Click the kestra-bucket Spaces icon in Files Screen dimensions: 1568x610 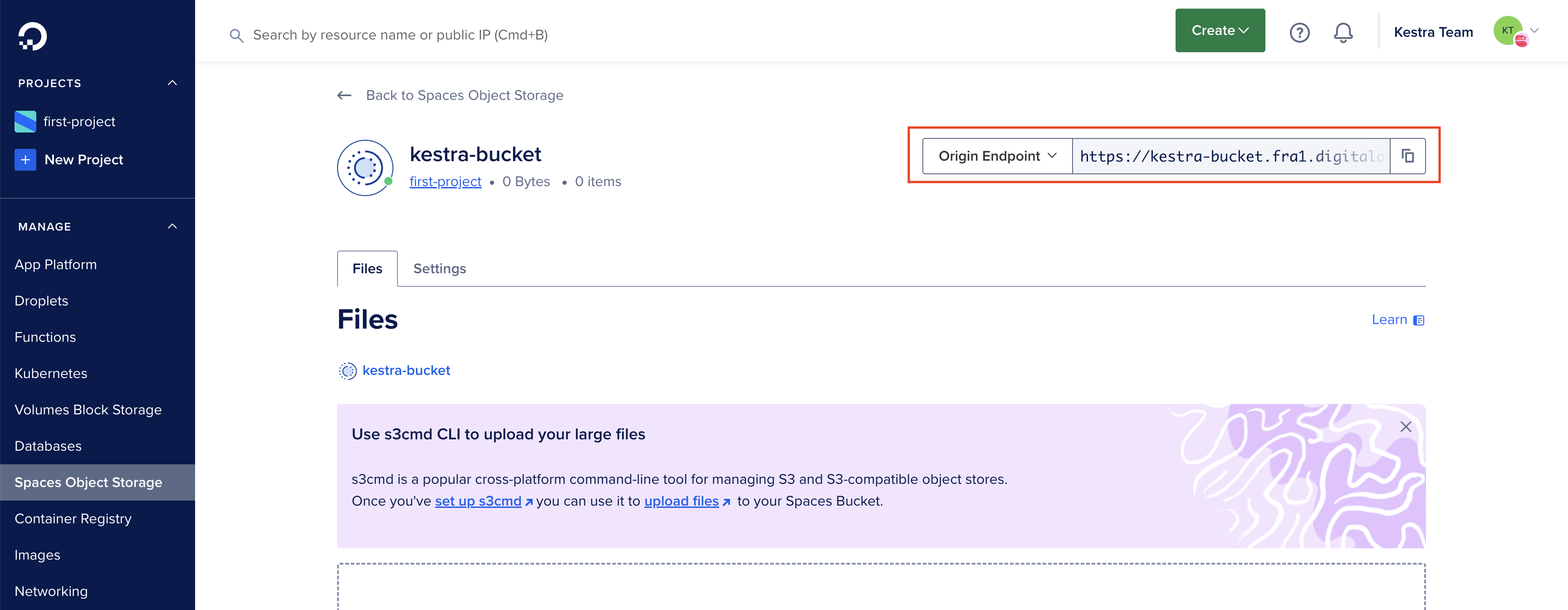tap(348, 370)
